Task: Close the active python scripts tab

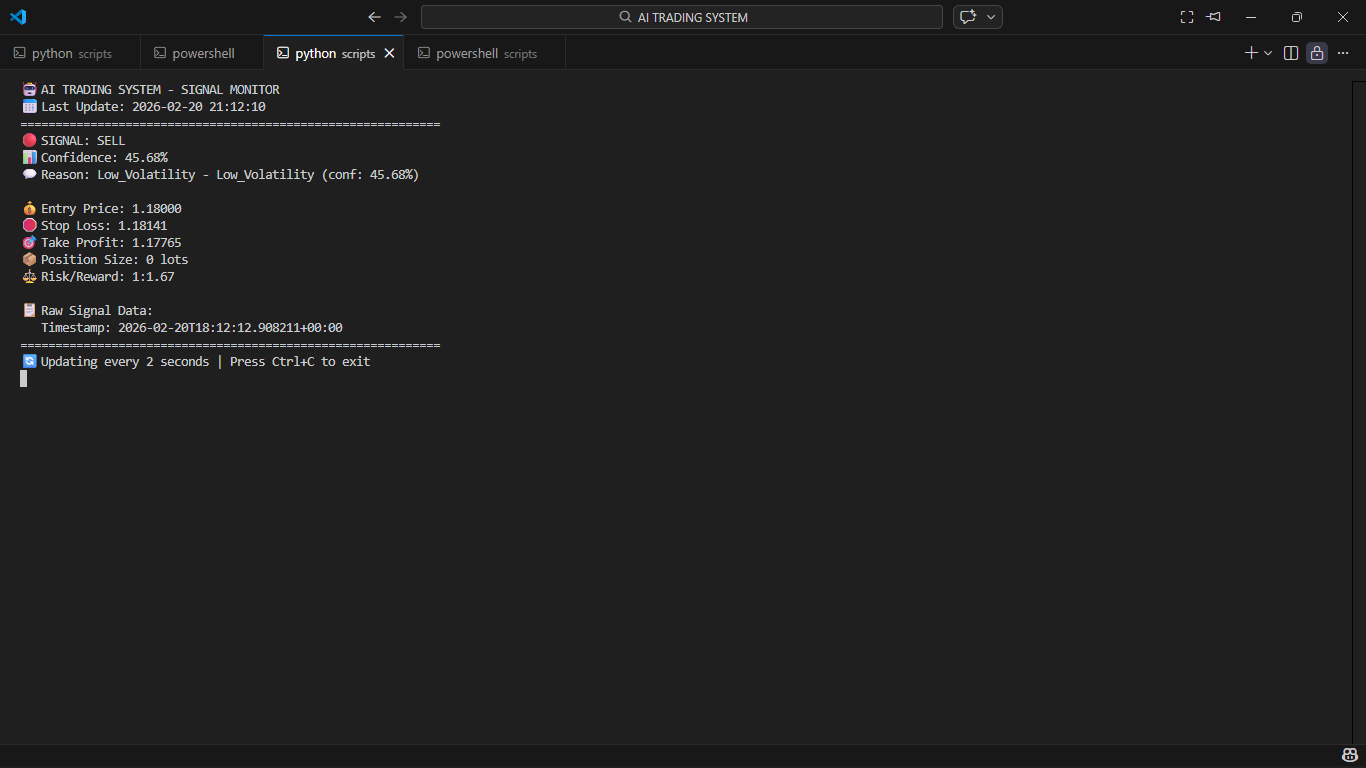Action: click(390, 53)
